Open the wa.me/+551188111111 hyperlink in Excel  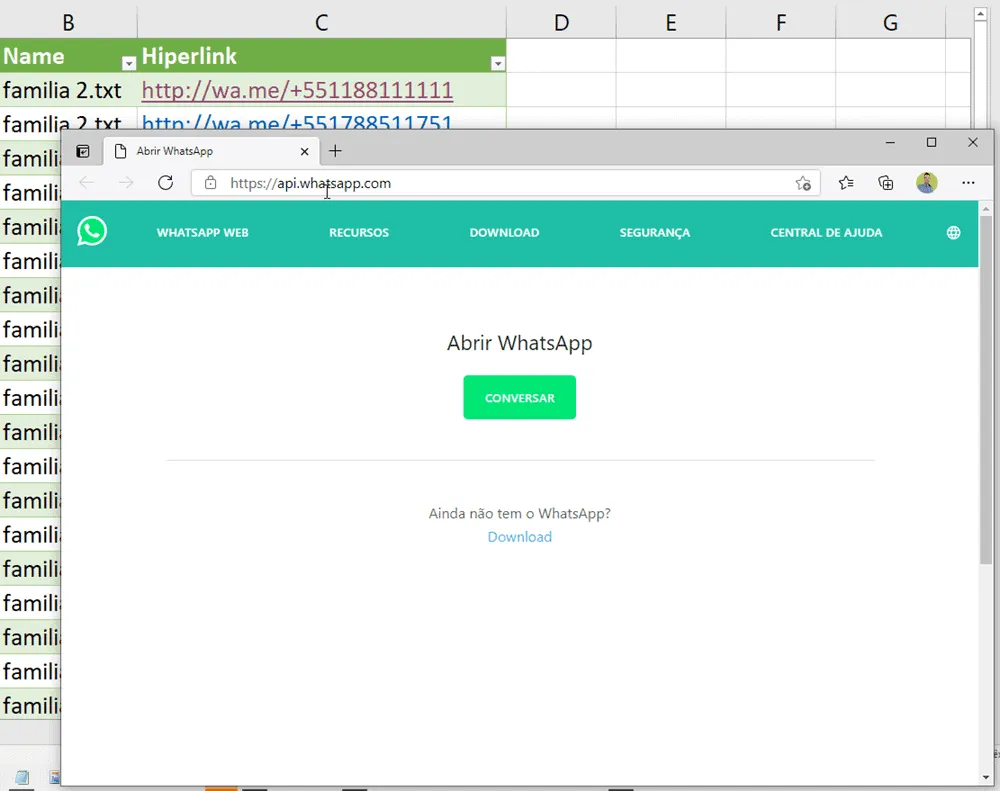(297, 91)
